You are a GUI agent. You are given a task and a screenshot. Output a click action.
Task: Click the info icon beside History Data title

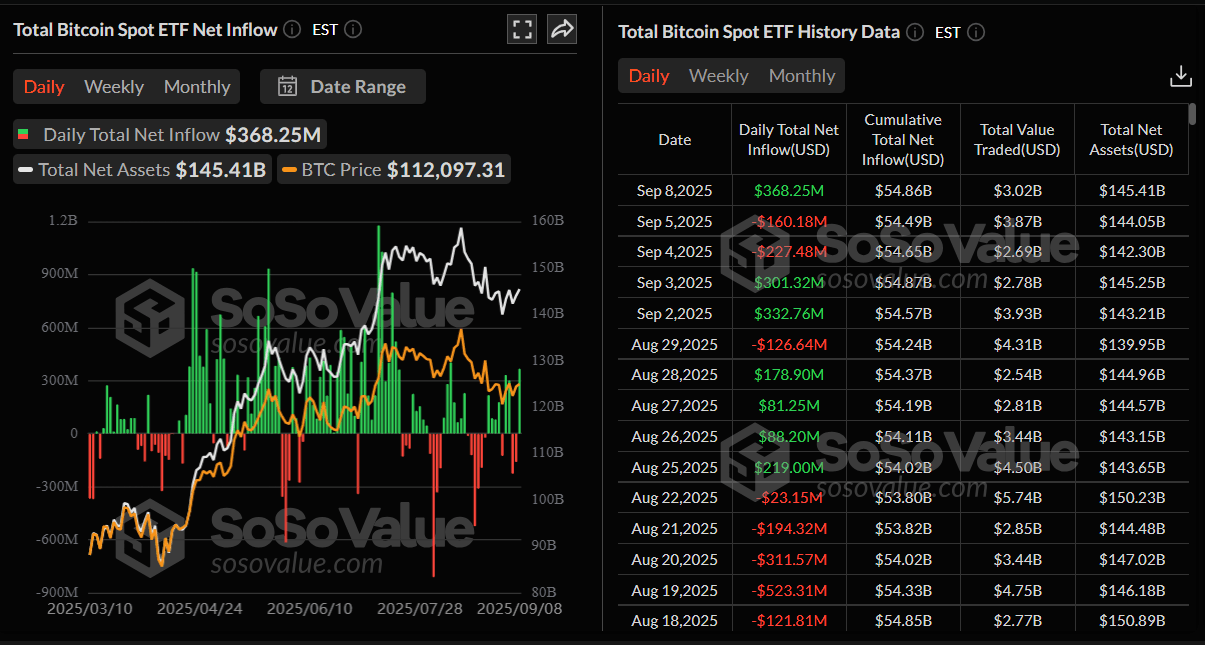914,32
